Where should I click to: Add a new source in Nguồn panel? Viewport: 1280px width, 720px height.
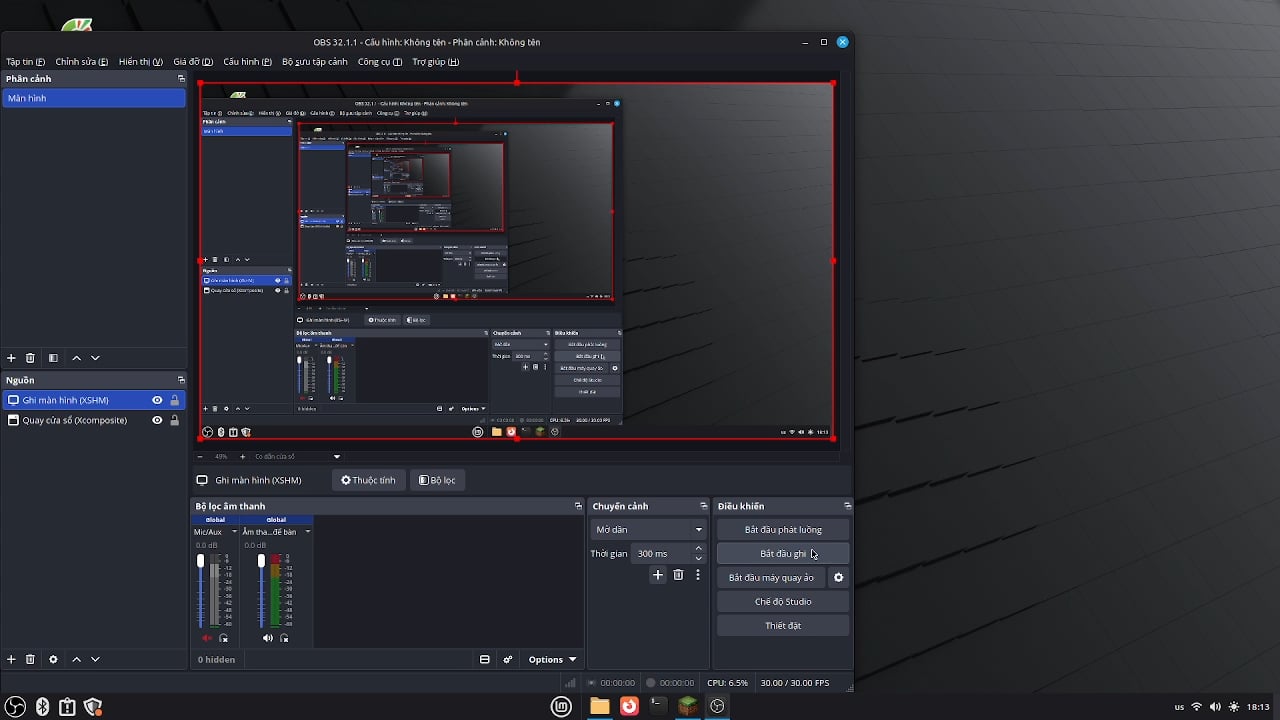[x=11, y=659]
